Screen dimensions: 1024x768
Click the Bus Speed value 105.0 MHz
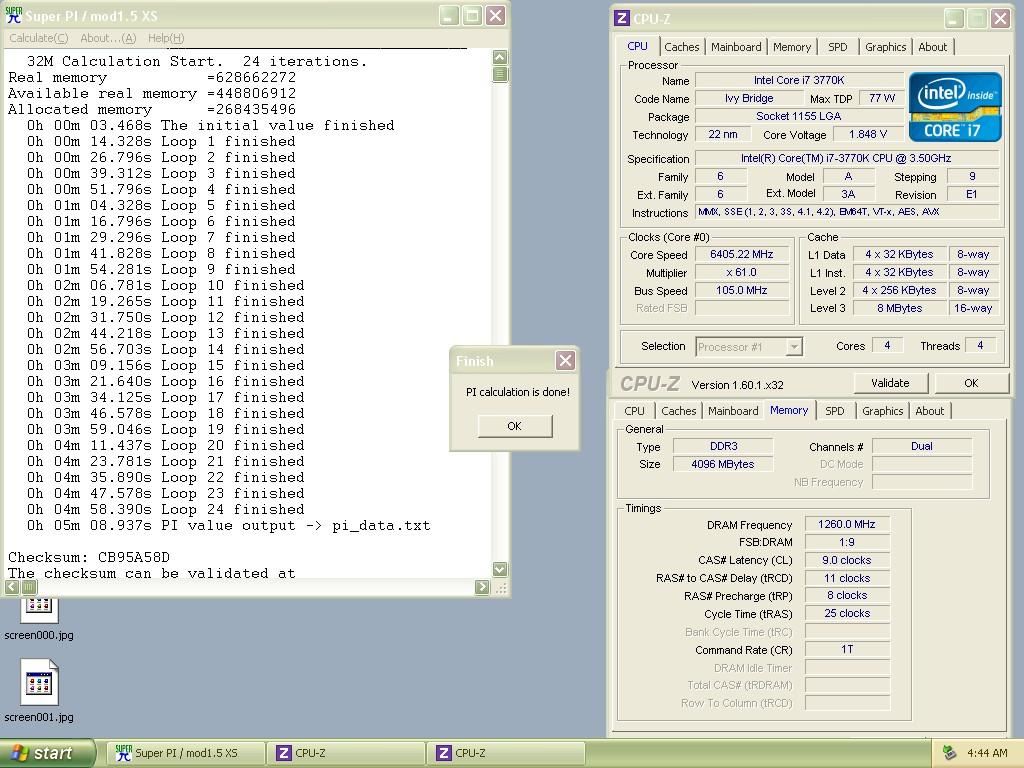coord(741,290)
